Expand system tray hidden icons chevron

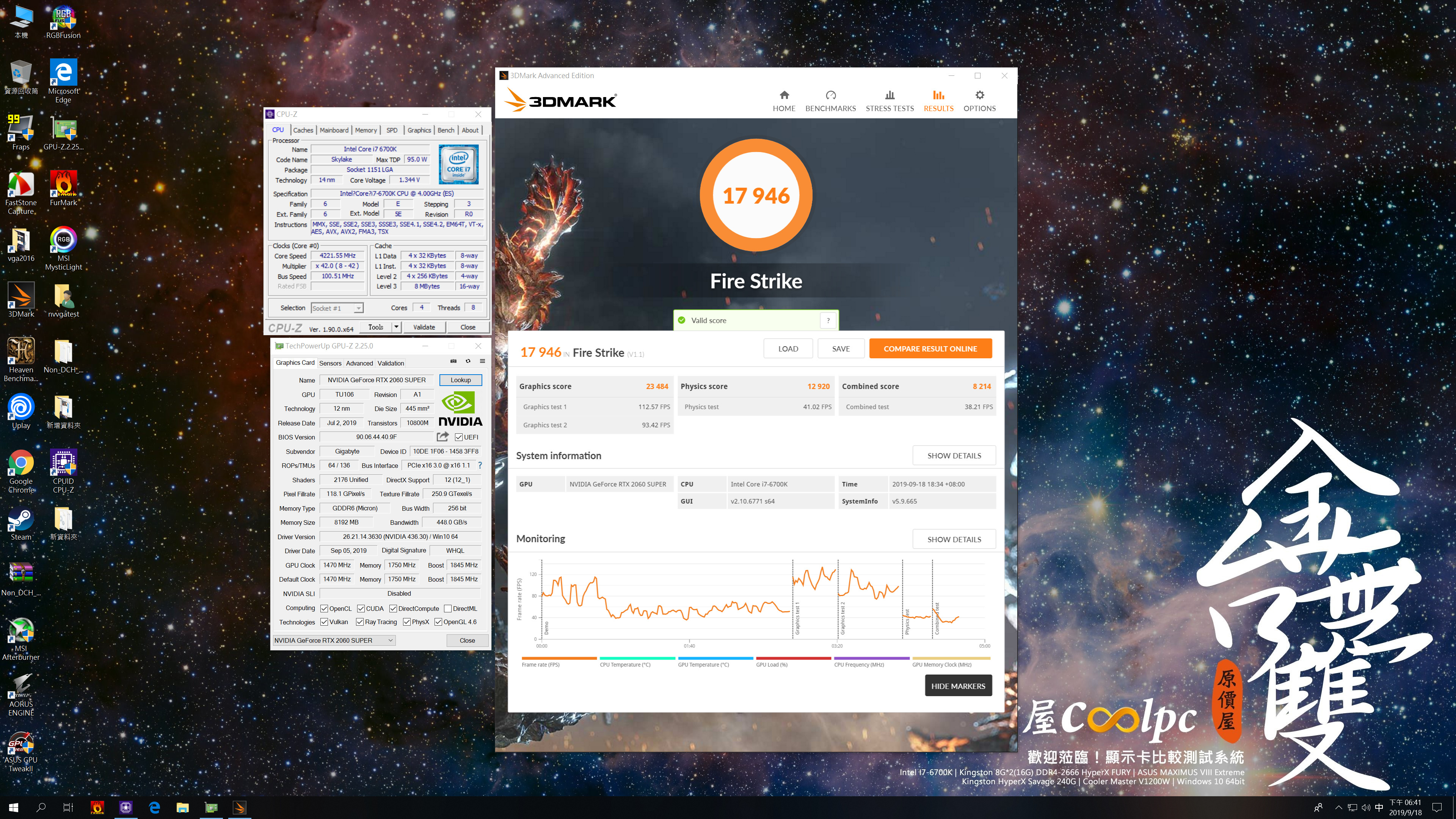pos(1338,808)
